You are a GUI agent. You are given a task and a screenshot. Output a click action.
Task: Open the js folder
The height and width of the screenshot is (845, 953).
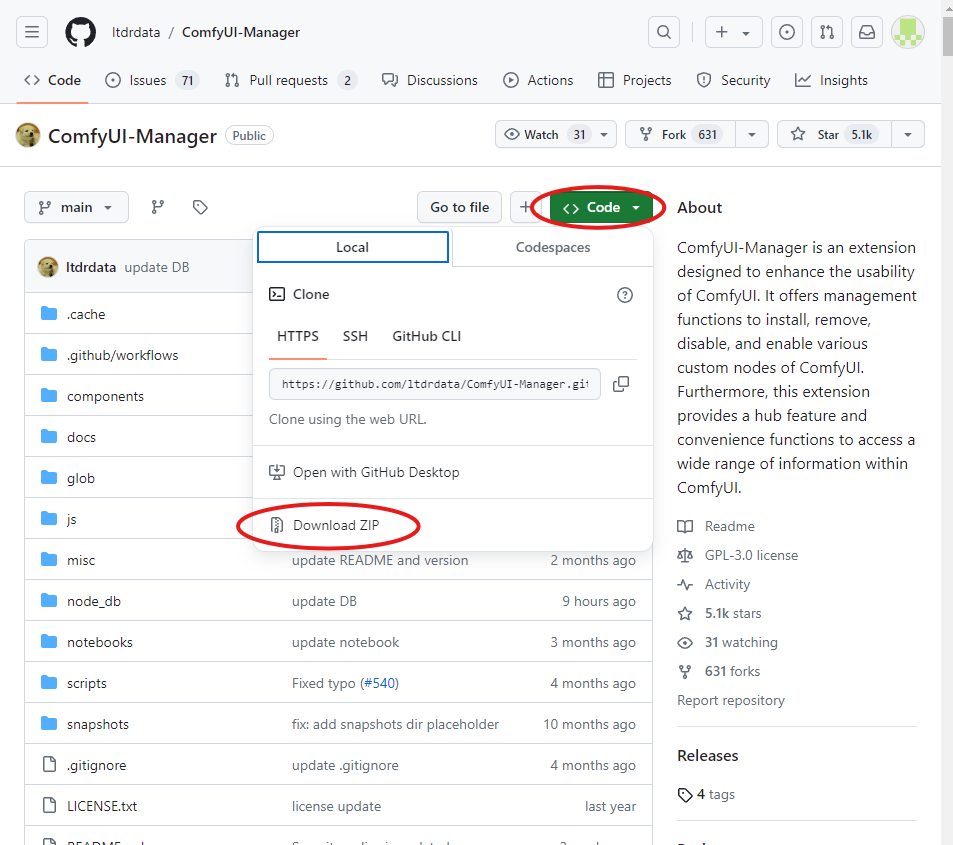point(72,519)
